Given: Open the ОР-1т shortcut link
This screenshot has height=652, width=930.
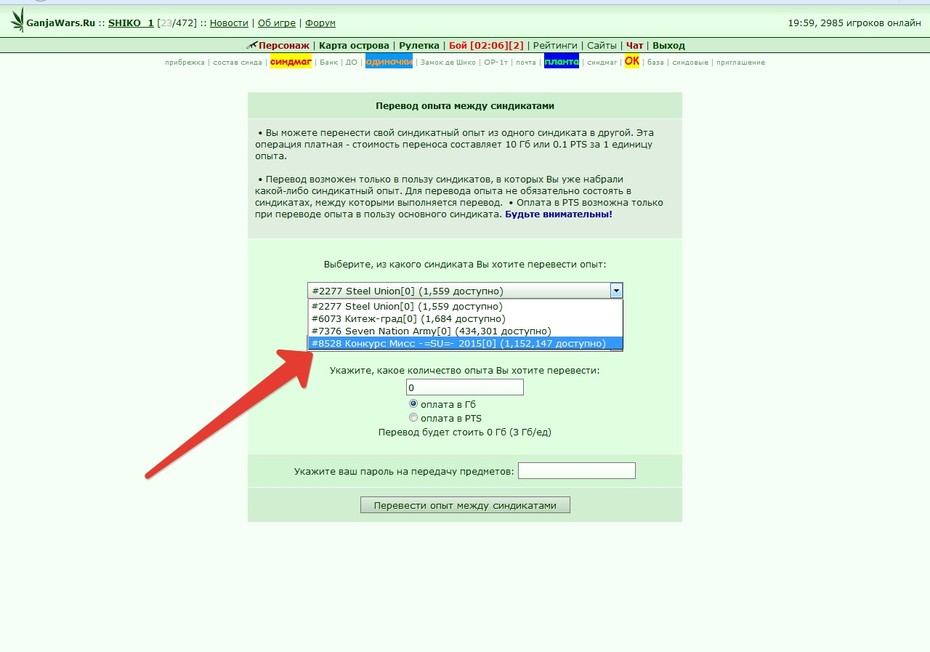Looking at the screenshot, I should [495, 62].
